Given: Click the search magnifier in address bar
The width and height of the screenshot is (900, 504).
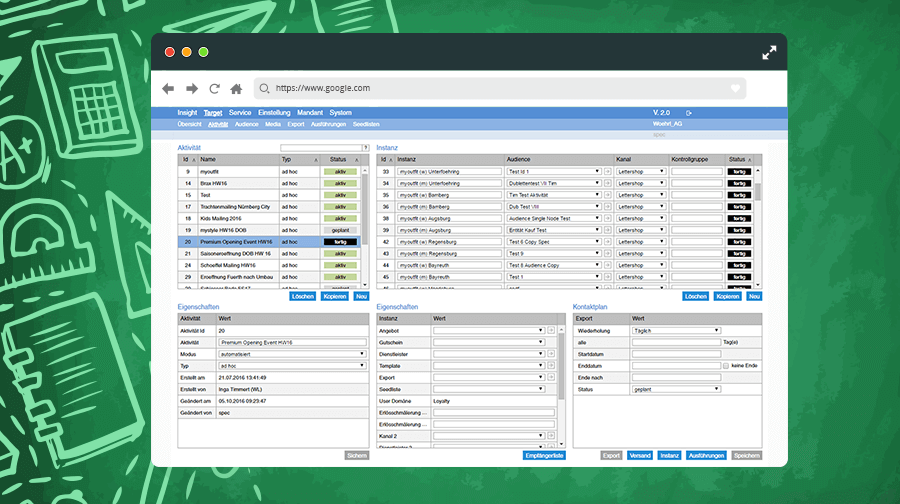Looking at the screenshot, I should [x=264, y=88].
